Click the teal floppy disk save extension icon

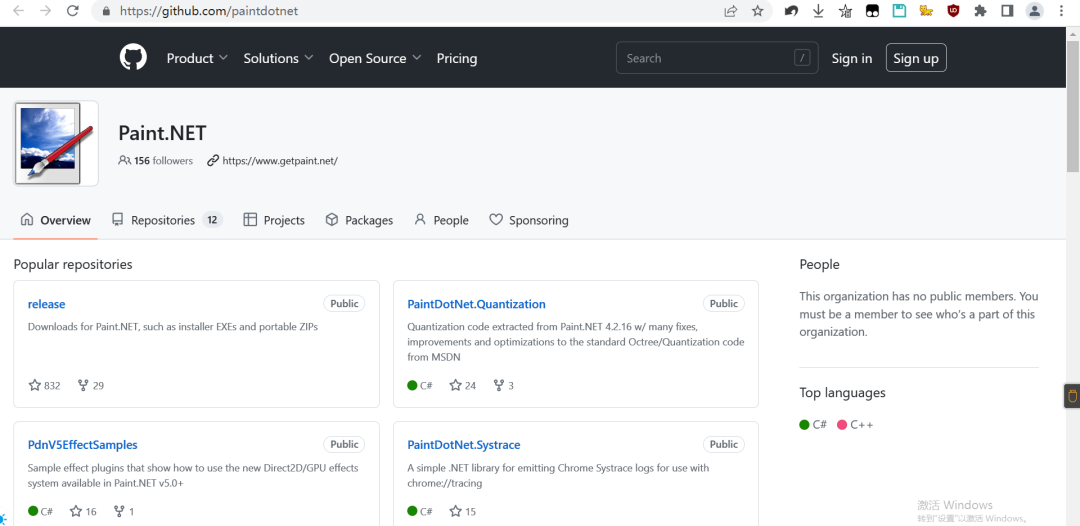click(899, 11)
